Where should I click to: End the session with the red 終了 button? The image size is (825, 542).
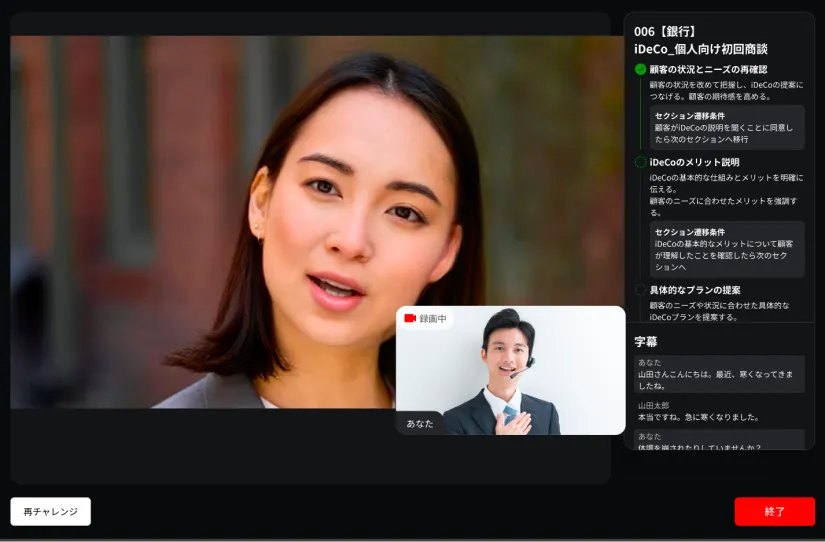pos(774,511)
